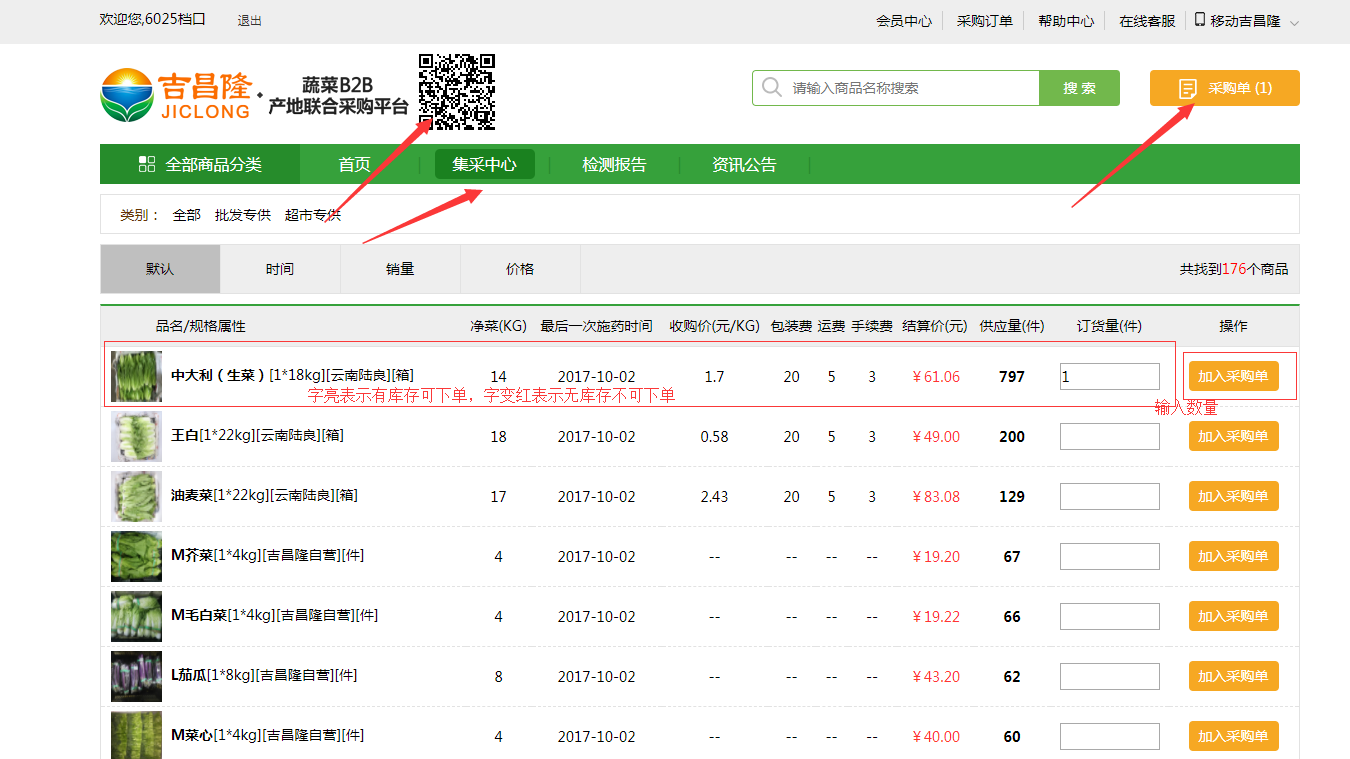Add 王白 to the purchase list
Screen dimensions: 1350x759
[x=1233, y=436]
